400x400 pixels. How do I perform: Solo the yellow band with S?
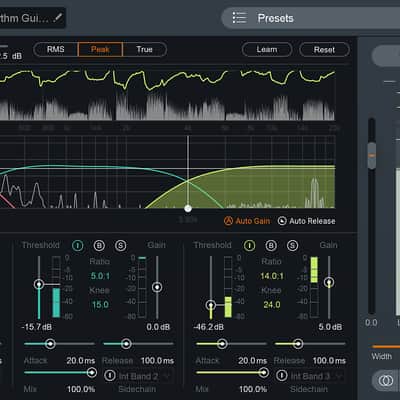[x=292, y=246]
